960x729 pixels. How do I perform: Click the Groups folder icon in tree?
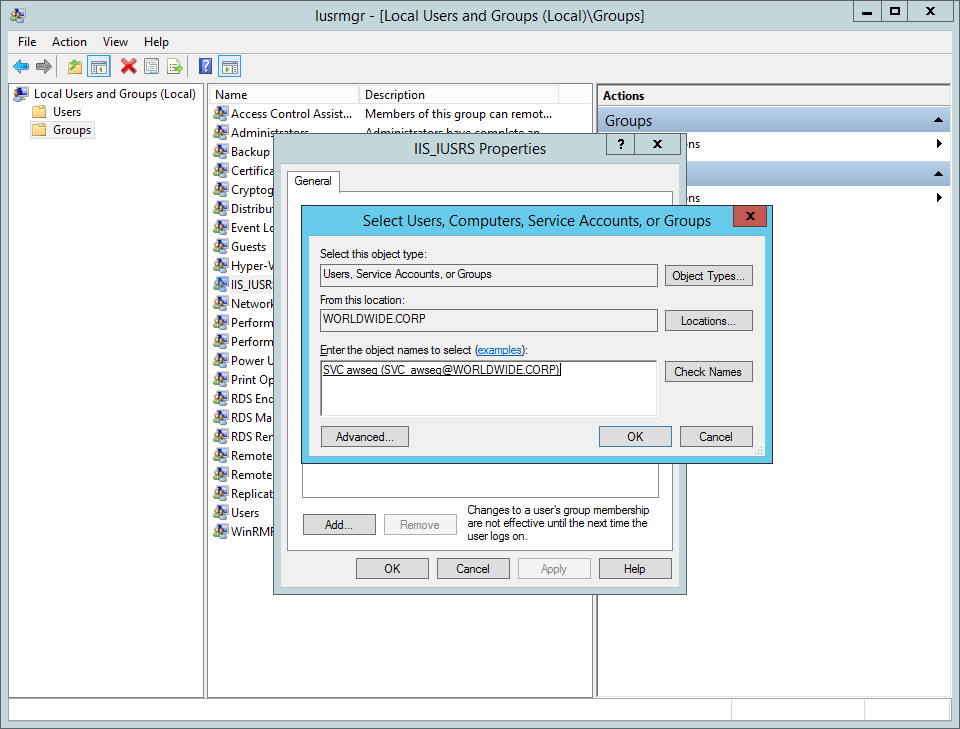39,130
